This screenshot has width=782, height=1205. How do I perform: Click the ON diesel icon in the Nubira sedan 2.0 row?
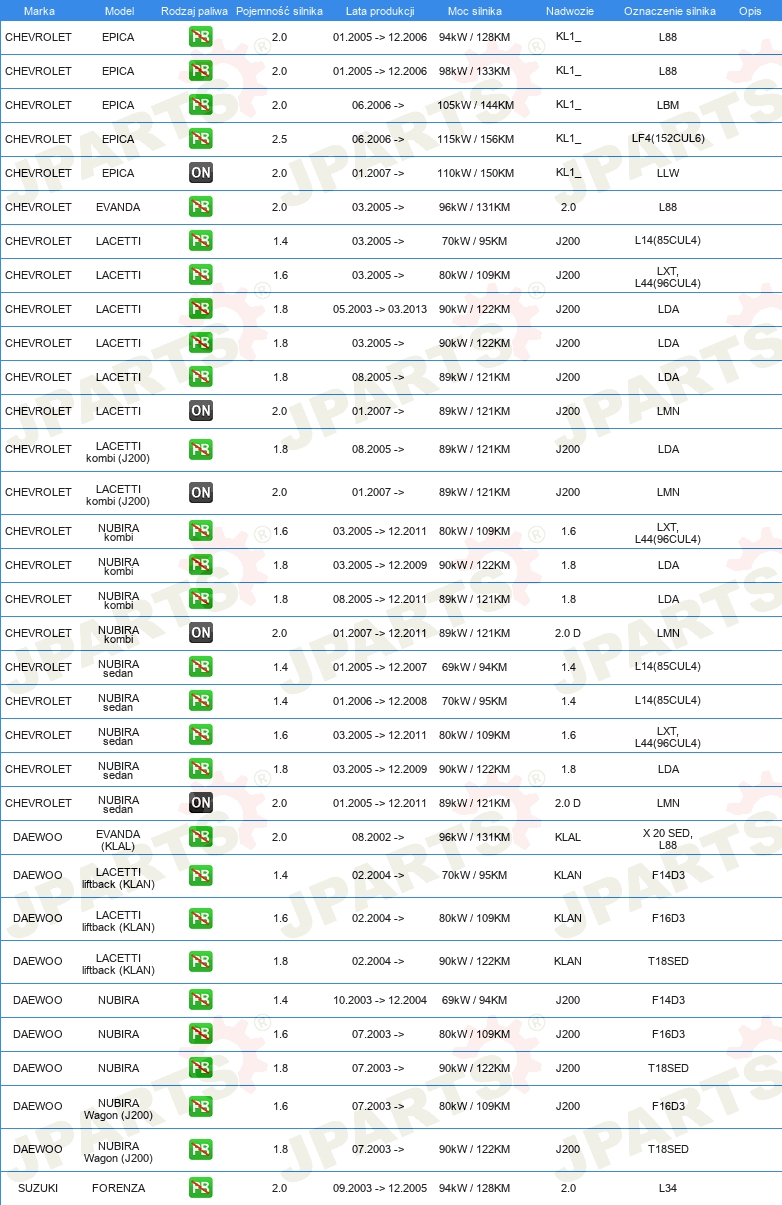click(x=200, y=803)
